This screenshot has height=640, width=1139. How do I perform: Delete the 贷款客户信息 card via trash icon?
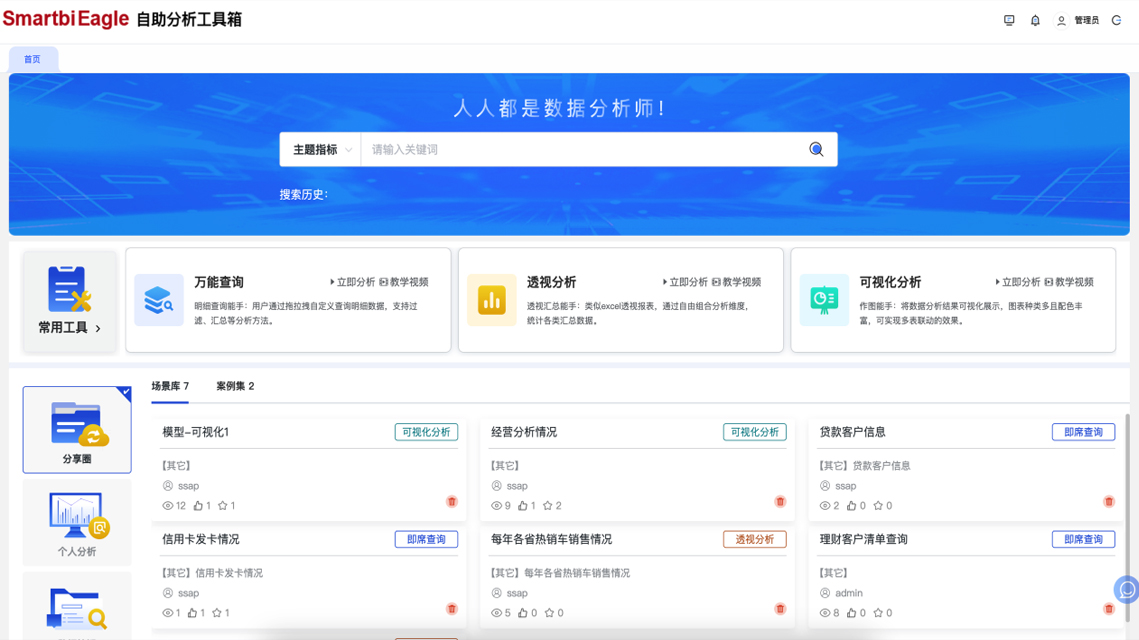[x=1108, y=500]
